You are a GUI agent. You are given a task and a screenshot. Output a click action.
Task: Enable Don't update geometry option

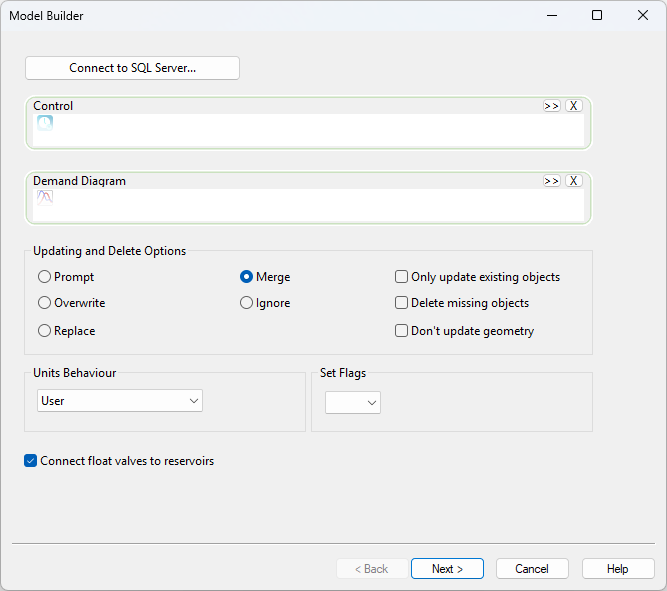point(402,331)
